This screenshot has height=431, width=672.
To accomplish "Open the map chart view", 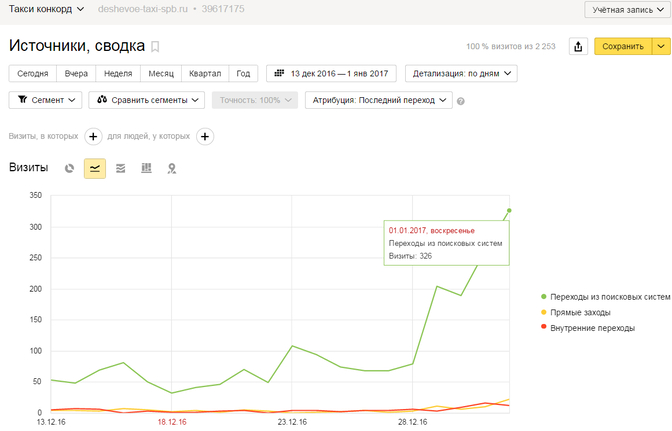I will click(172, 168).
